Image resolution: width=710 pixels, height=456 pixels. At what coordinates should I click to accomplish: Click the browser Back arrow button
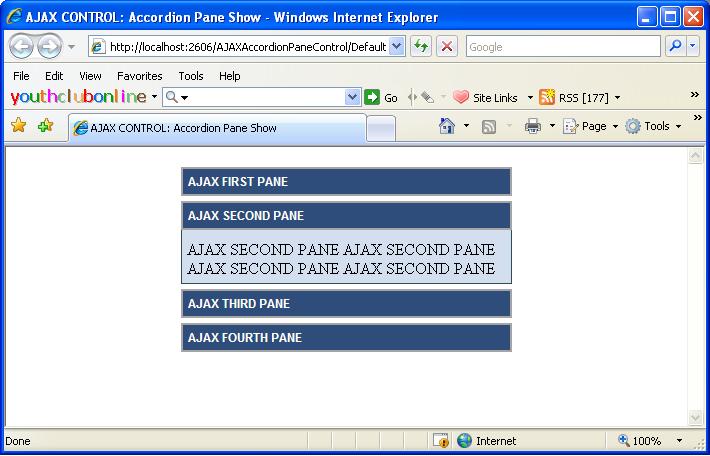coord(20,46)
